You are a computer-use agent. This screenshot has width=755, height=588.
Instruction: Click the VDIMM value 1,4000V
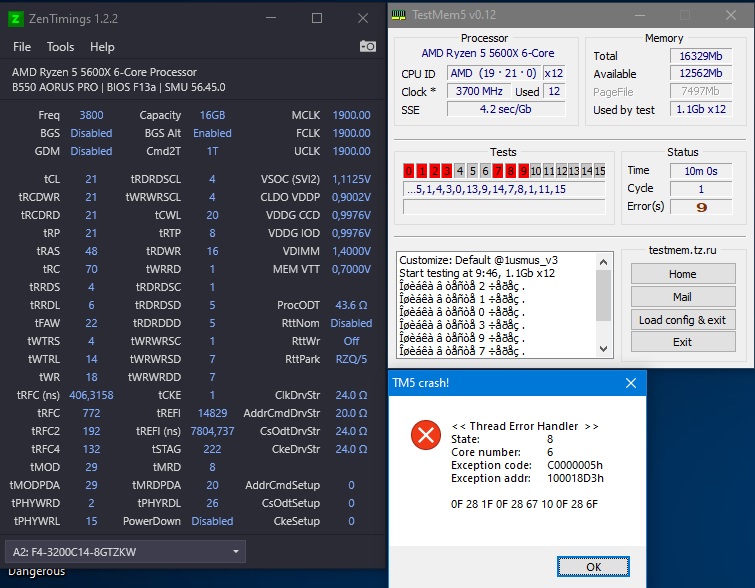click(351, 251)
